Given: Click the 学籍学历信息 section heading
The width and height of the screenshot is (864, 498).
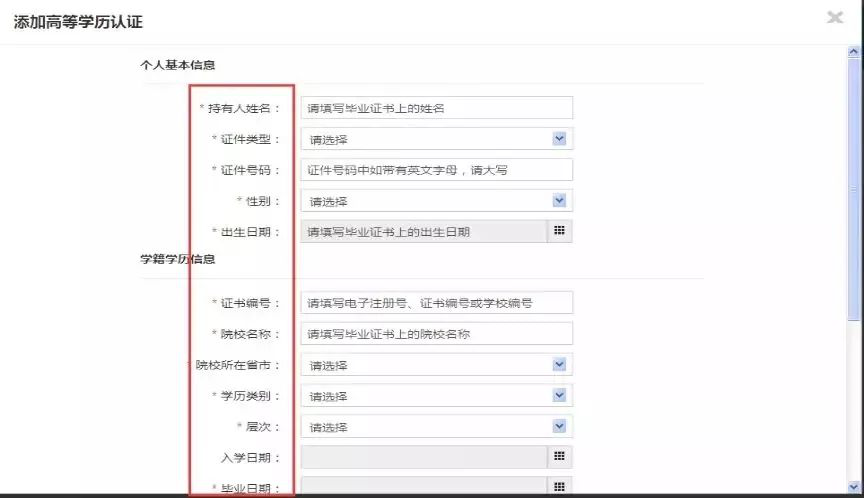Looking at the screenshot, I should point(177,259).
